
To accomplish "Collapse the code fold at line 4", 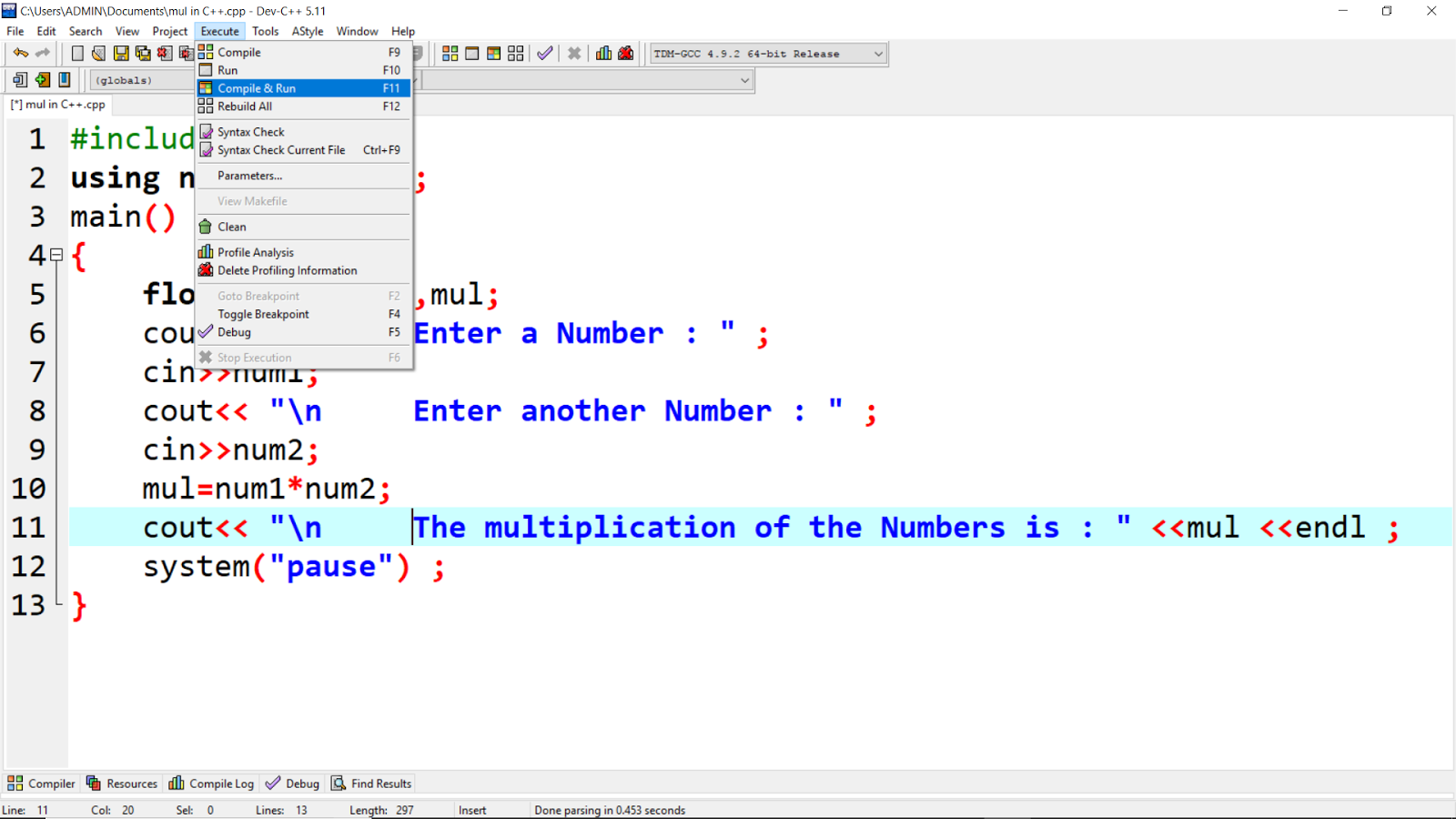I will (x=56, y=256).
